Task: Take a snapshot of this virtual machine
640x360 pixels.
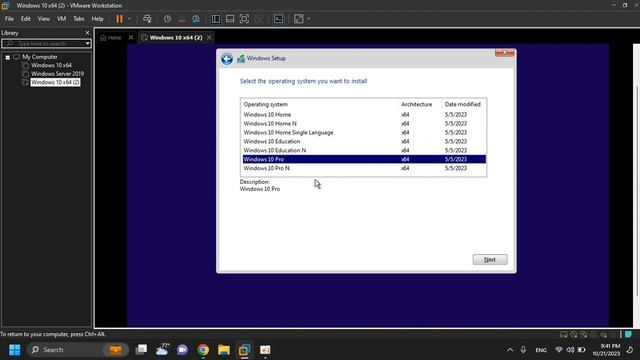Action: point(167,19)
